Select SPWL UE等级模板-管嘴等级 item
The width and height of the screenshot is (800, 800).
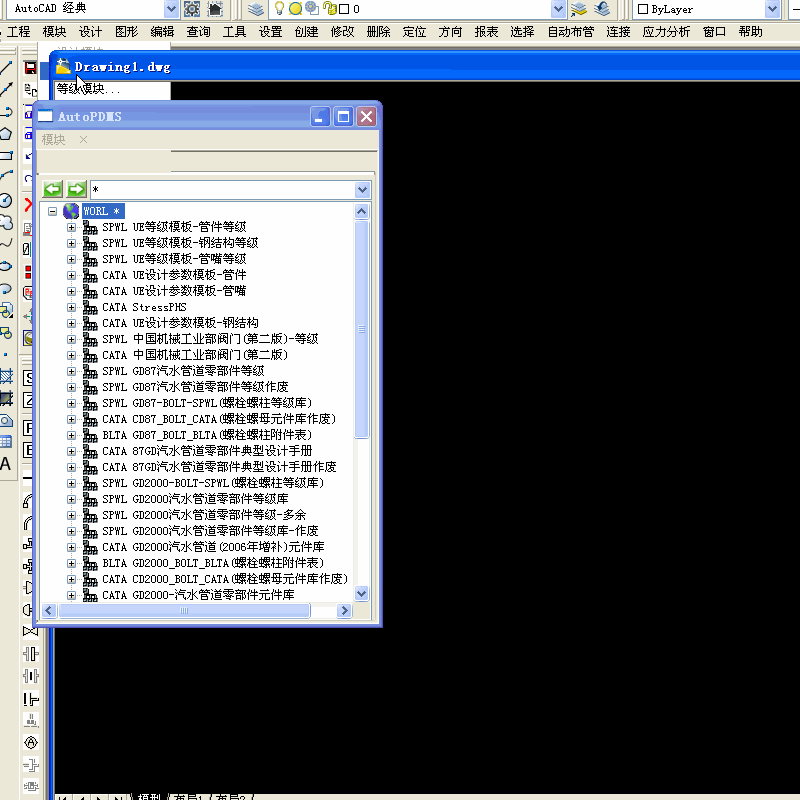click(x=174, y=259)
